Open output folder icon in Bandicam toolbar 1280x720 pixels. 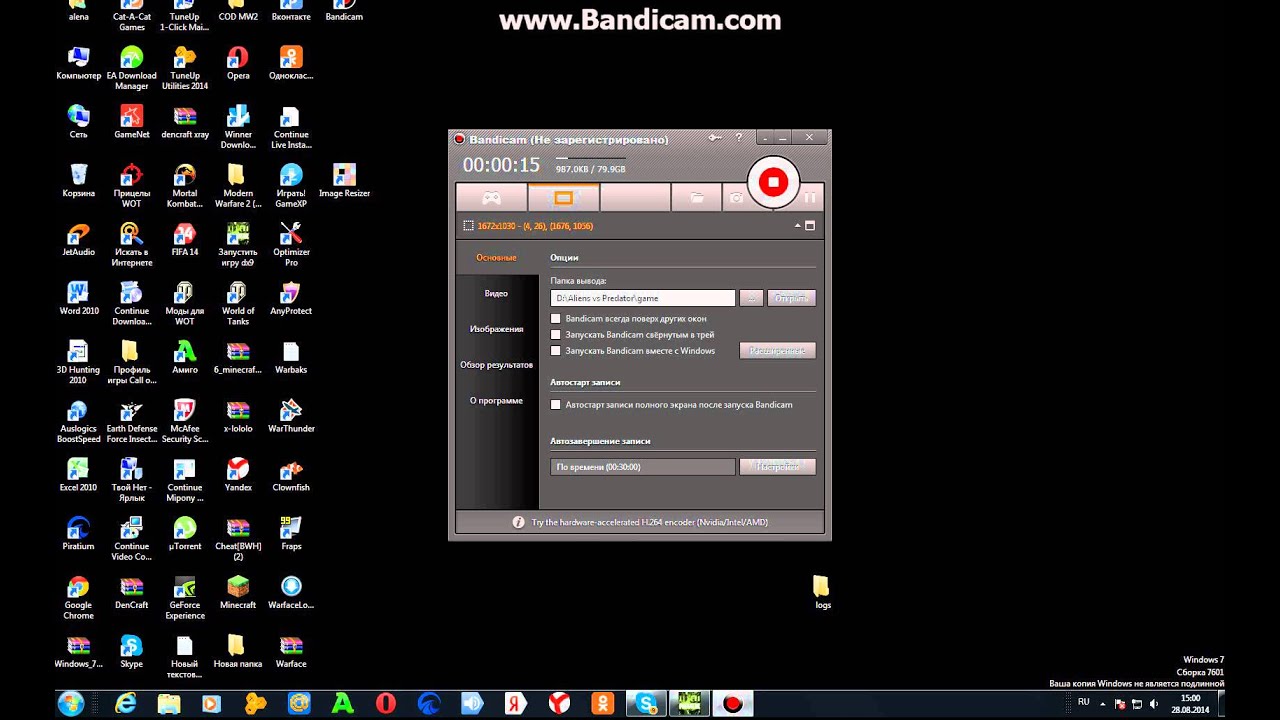click(x=696, y=198)
